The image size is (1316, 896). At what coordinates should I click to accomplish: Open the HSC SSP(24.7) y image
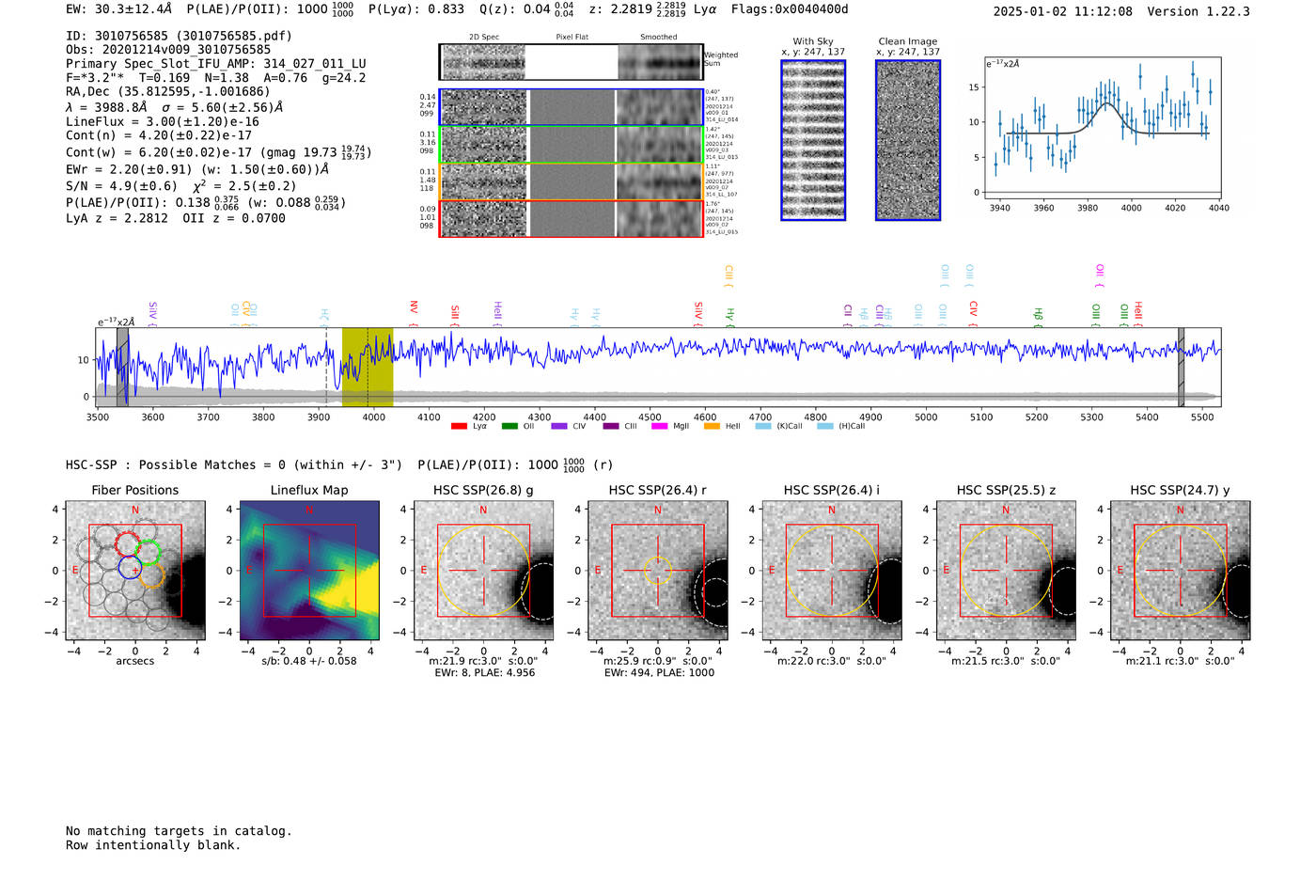[x=1181, y=571]
